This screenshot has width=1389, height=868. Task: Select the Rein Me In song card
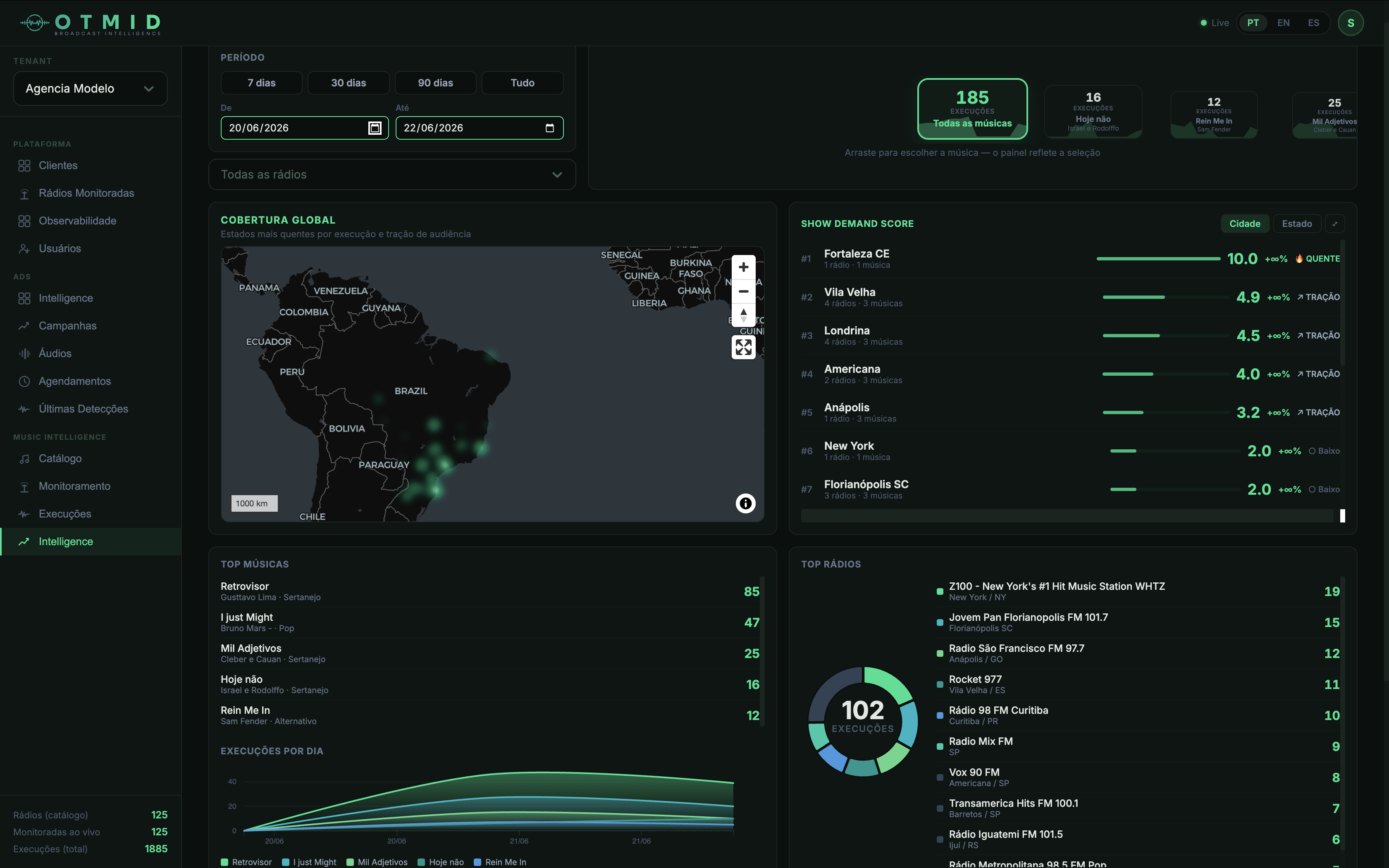click(1213, 115)
